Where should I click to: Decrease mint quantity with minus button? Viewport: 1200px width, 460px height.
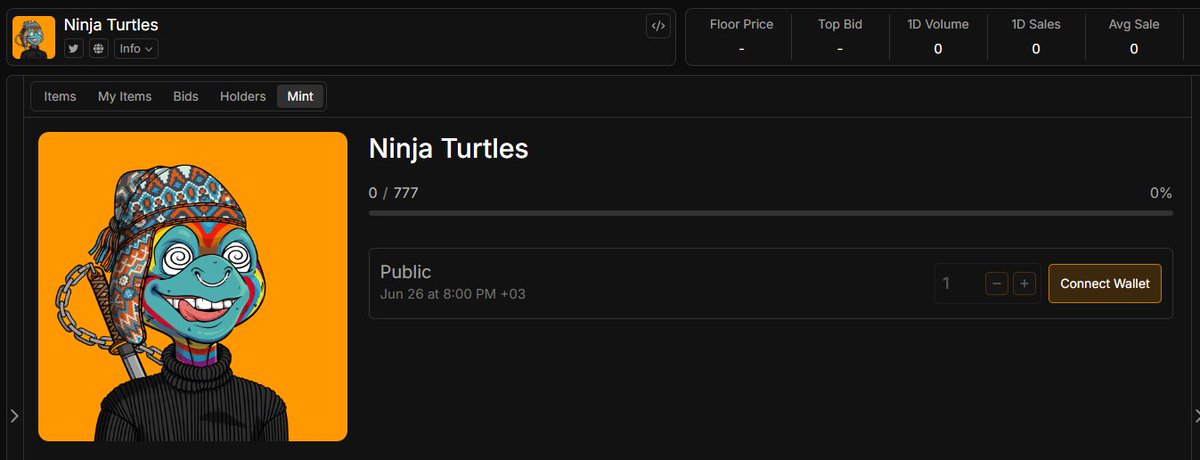pyautogui.click(x=997, y=283)
